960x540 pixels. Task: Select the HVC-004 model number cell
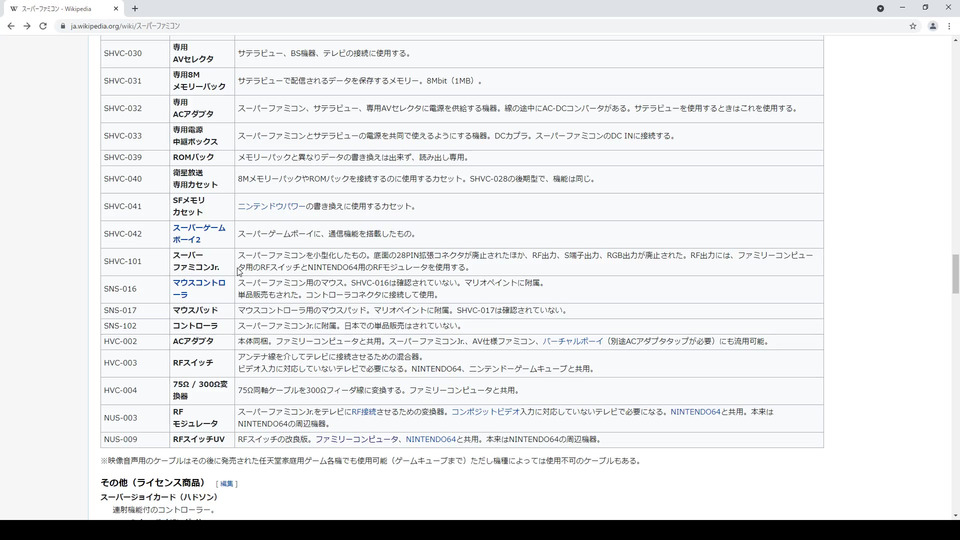(135, 390)
